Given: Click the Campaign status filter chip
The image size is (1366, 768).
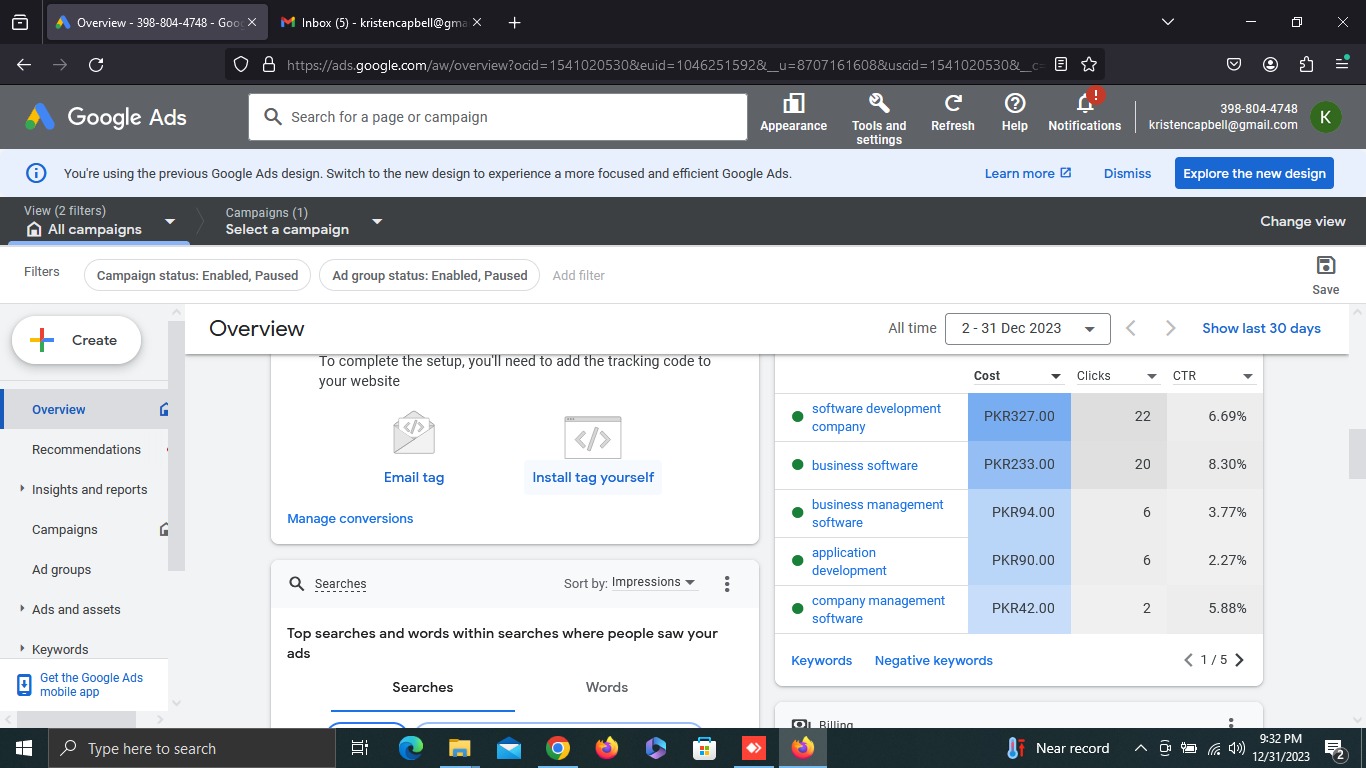Looking at the screenshot, I should click(197, 275).
